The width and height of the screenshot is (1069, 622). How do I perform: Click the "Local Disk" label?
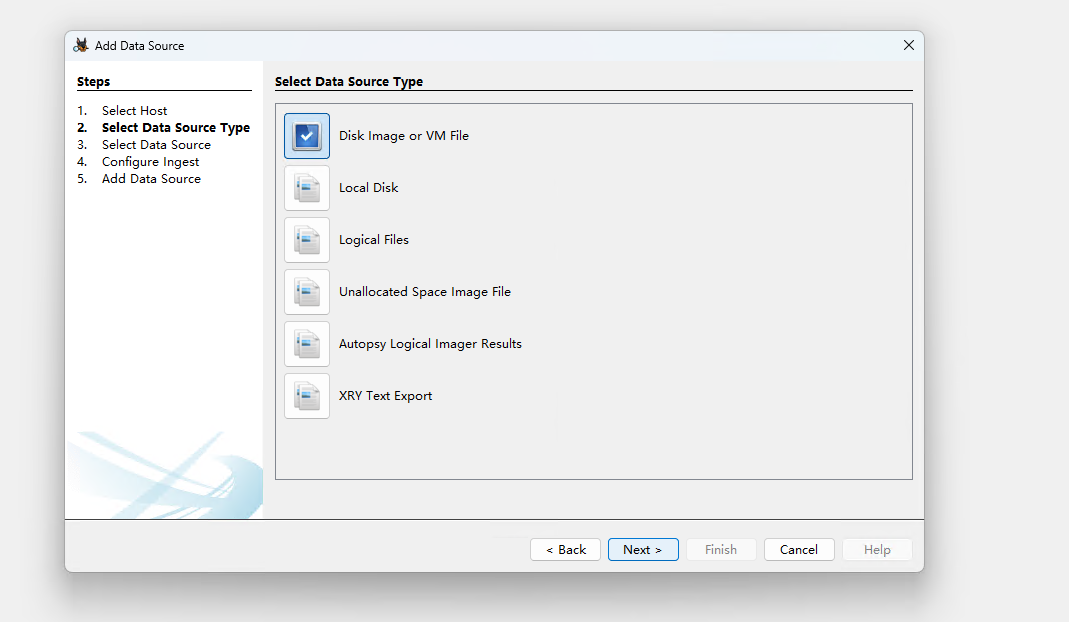coord(368,188)
